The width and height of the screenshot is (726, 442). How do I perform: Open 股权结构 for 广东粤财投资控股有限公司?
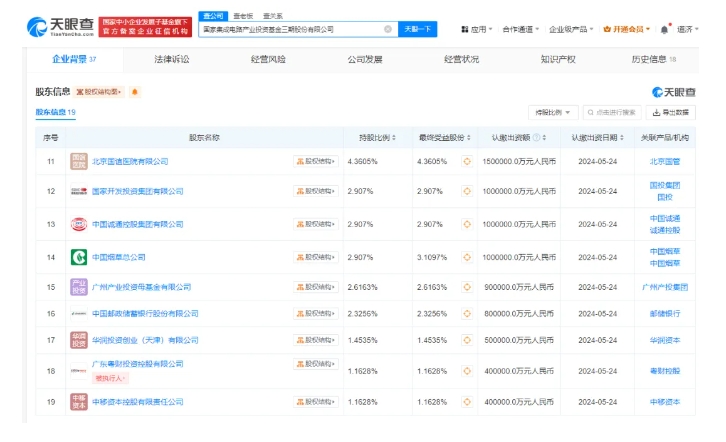tap(316, 364)
